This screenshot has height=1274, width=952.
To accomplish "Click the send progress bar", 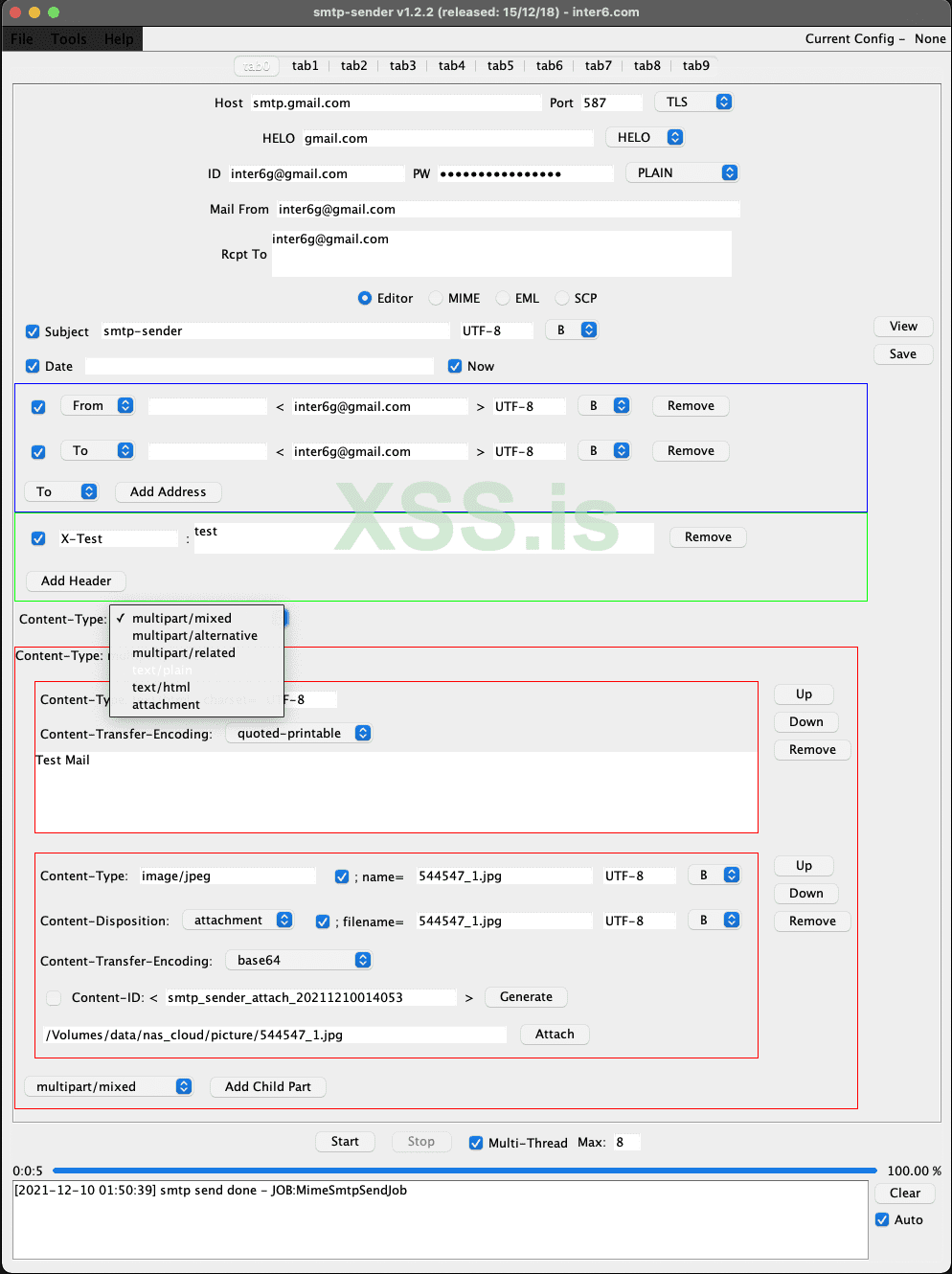I will [x=465, y=1171].
